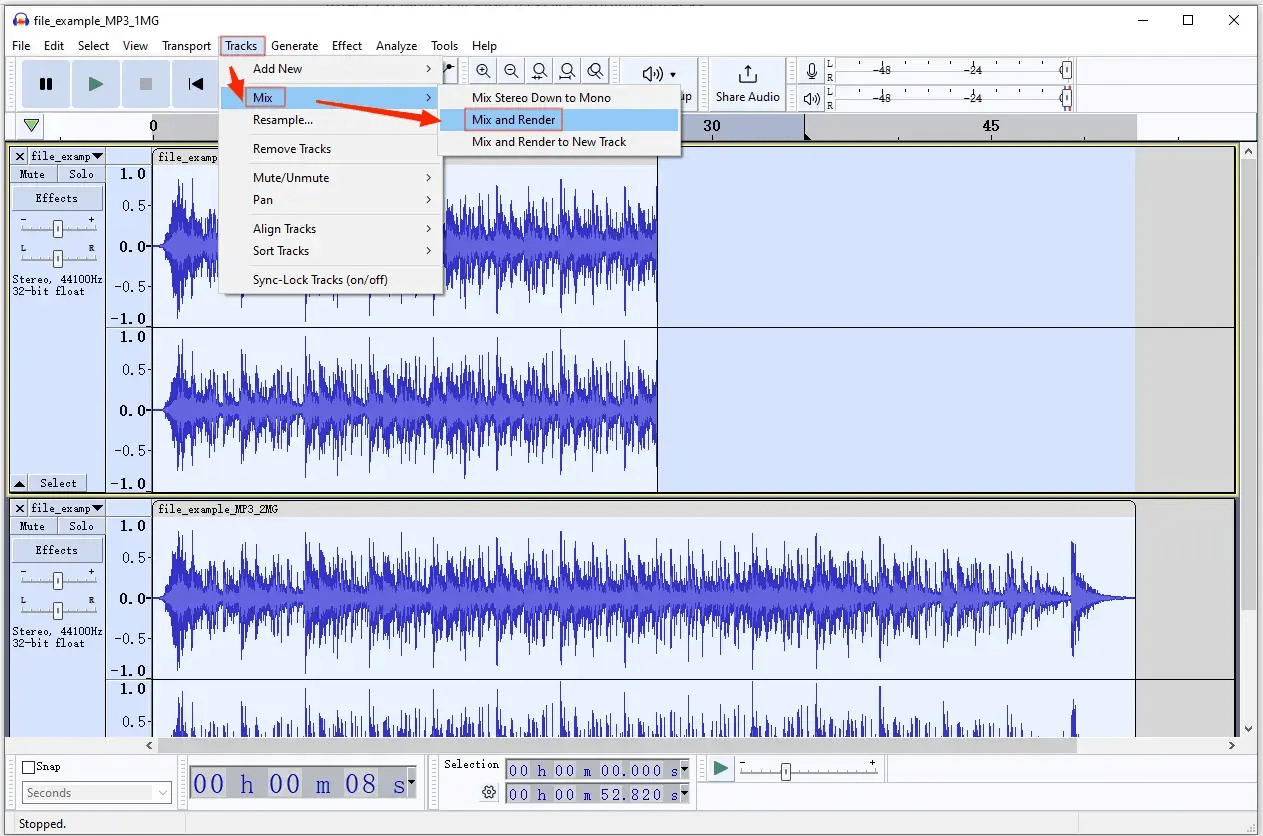Solo the first track
The height and width of the screenshot is (836, 1263).
pyautogui.click(x=81, y=174)
